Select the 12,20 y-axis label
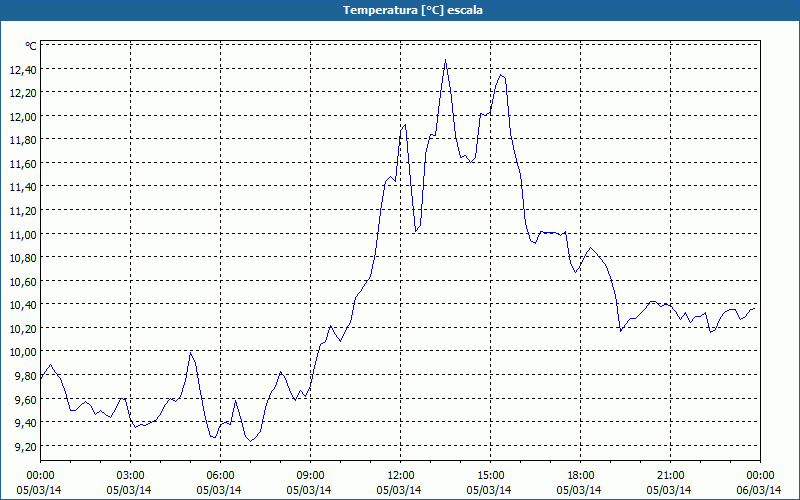The image size is (800, 500). click(x=23, y=93)
